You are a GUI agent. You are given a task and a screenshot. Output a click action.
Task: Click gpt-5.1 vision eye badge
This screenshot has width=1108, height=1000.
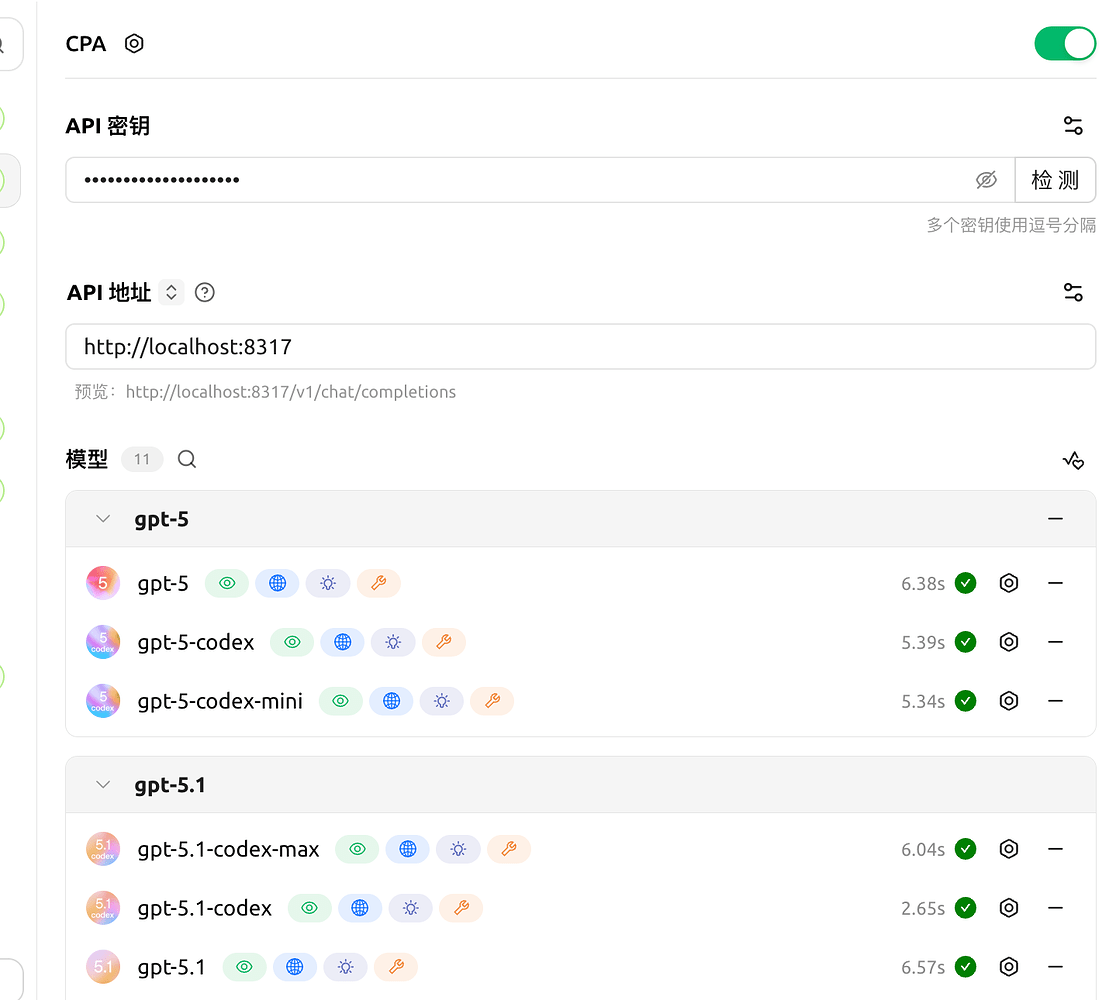coord(244,967)
